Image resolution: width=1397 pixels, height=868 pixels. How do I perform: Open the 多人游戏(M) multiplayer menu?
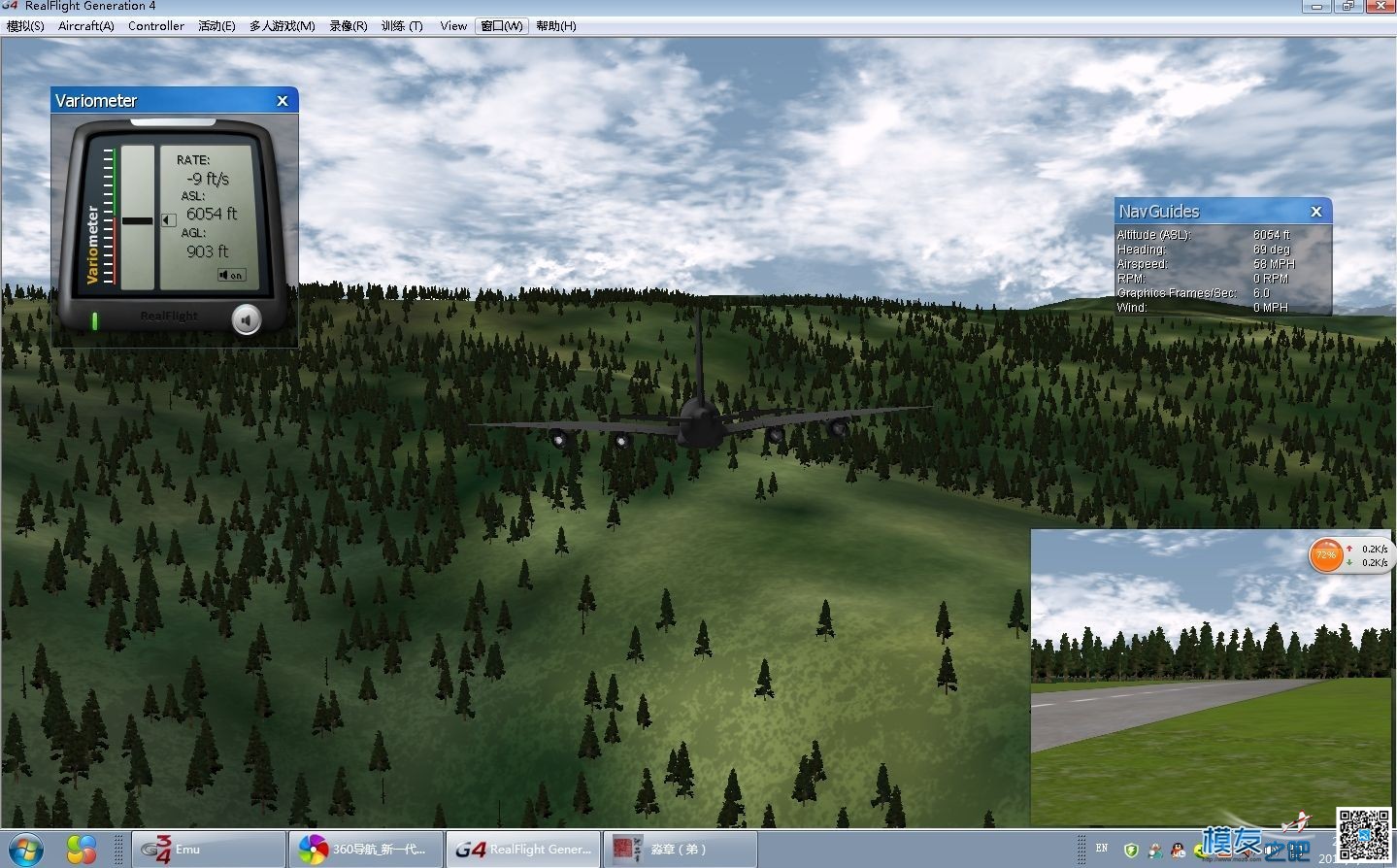(282, 26)
